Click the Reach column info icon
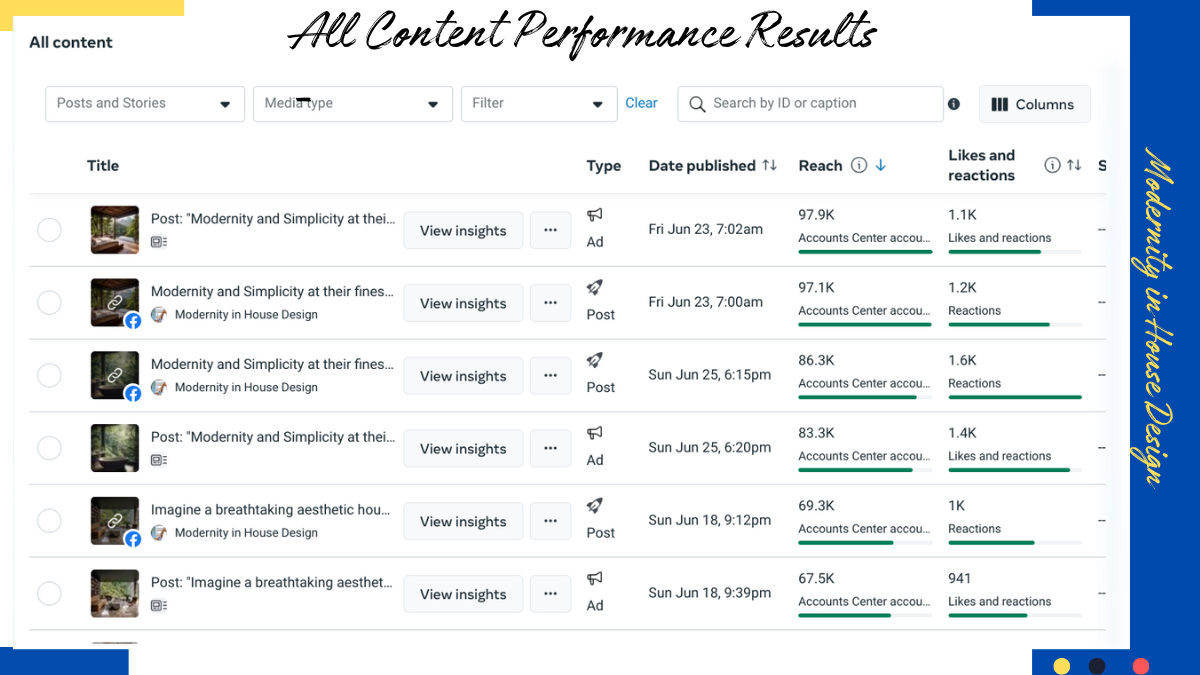The height and width of the screenshot is (675, 1200). (x=859, y=166)
